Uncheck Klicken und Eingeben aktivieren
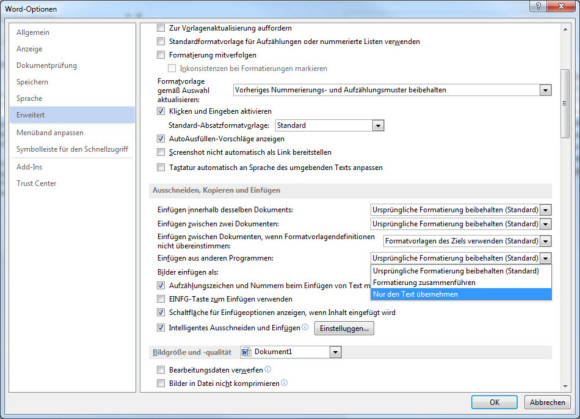 click(161, 111)
